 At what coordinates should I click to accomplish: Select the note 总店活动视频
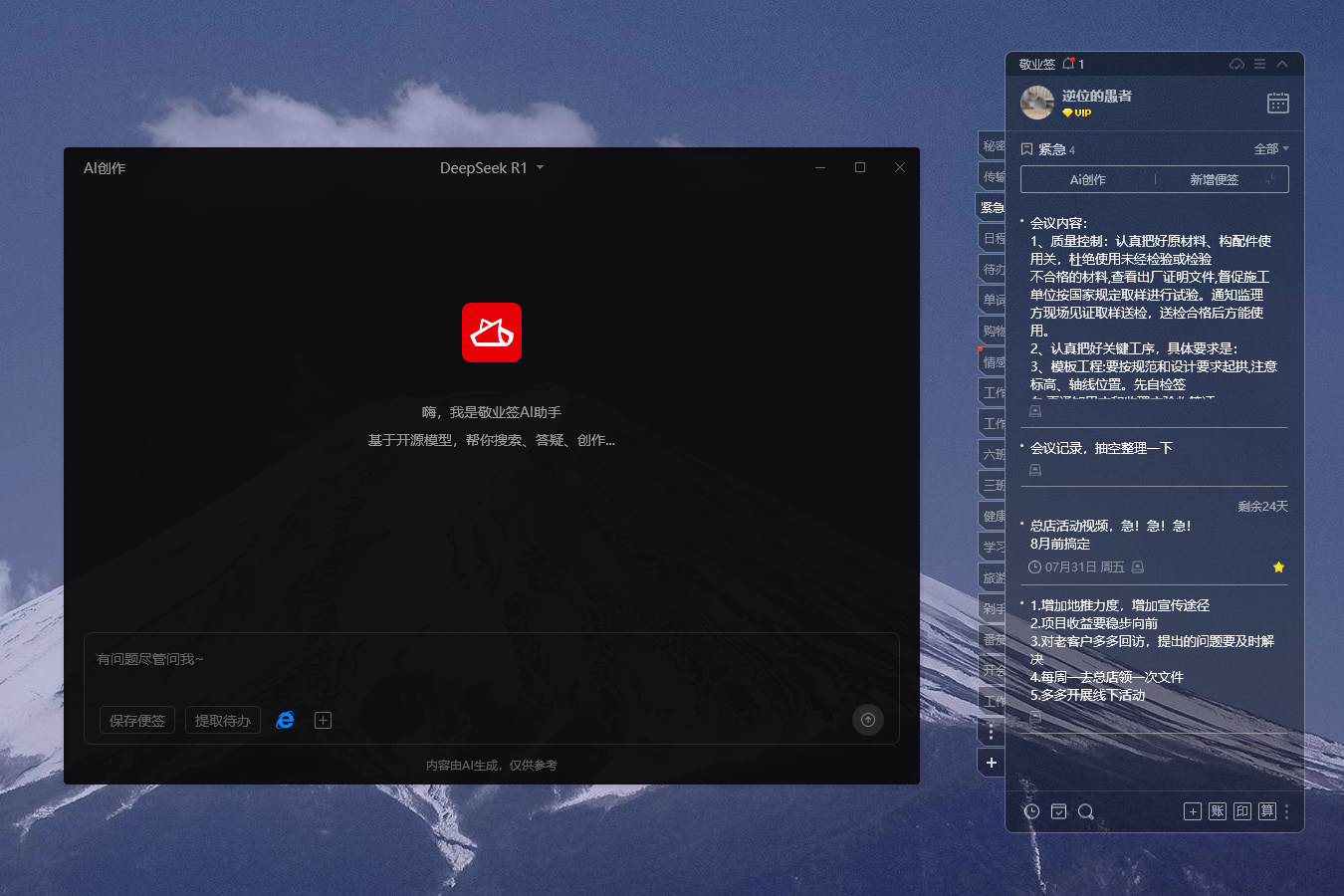coord(1110,535)
